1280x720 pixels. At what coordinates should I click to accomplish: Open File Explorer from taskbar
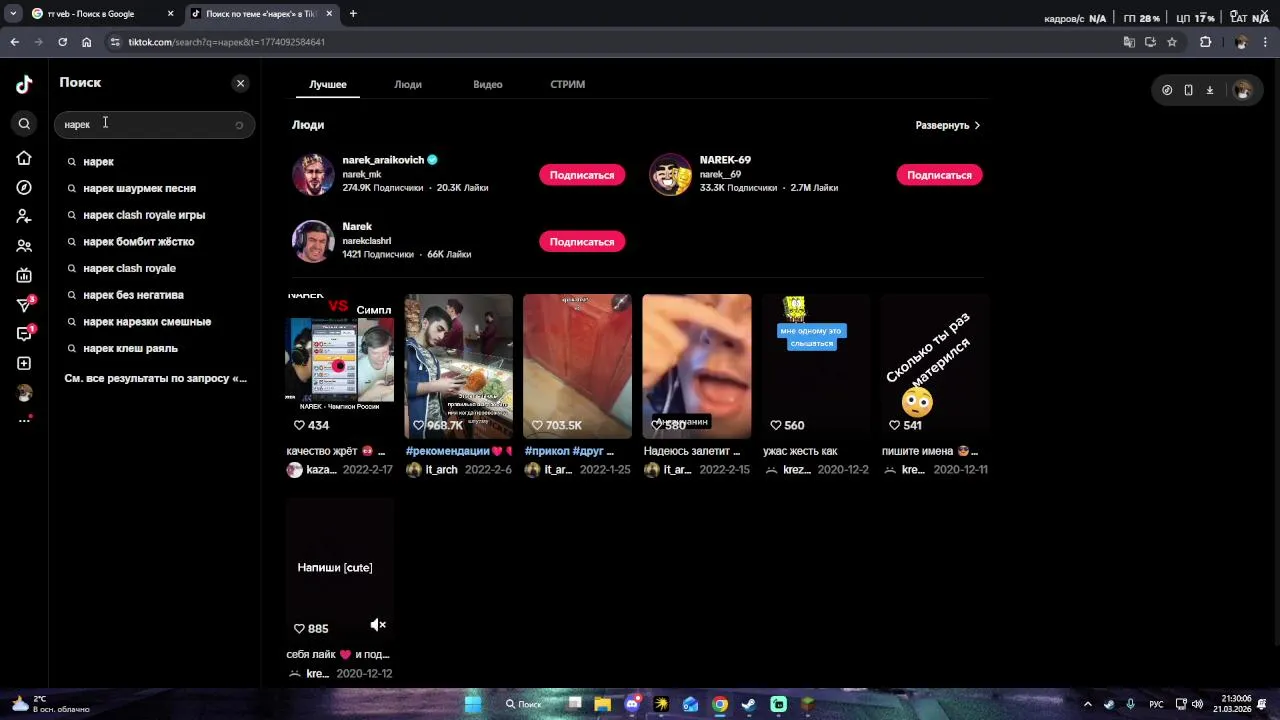click(602, 704)
